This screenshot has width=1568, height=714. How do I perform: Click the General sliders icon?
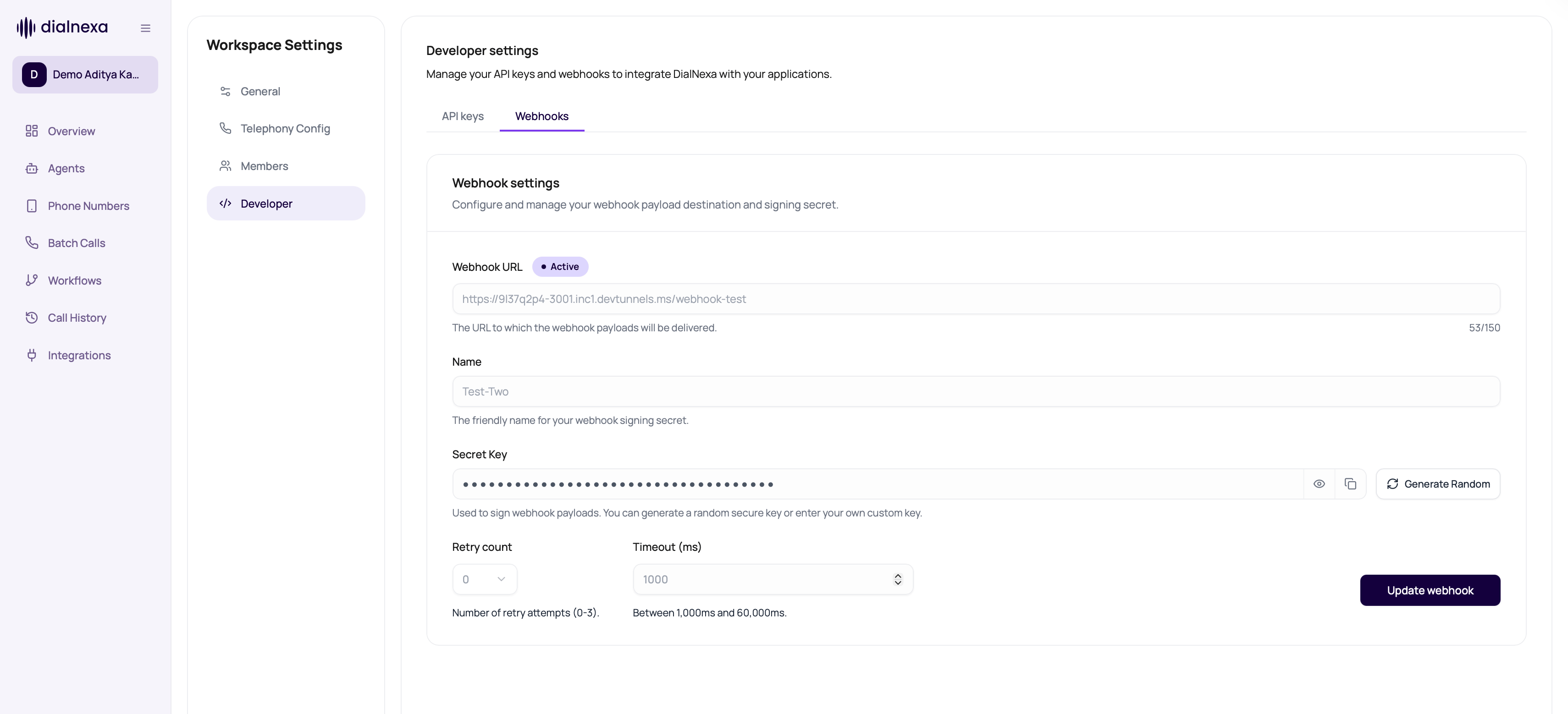click(225, 91)
